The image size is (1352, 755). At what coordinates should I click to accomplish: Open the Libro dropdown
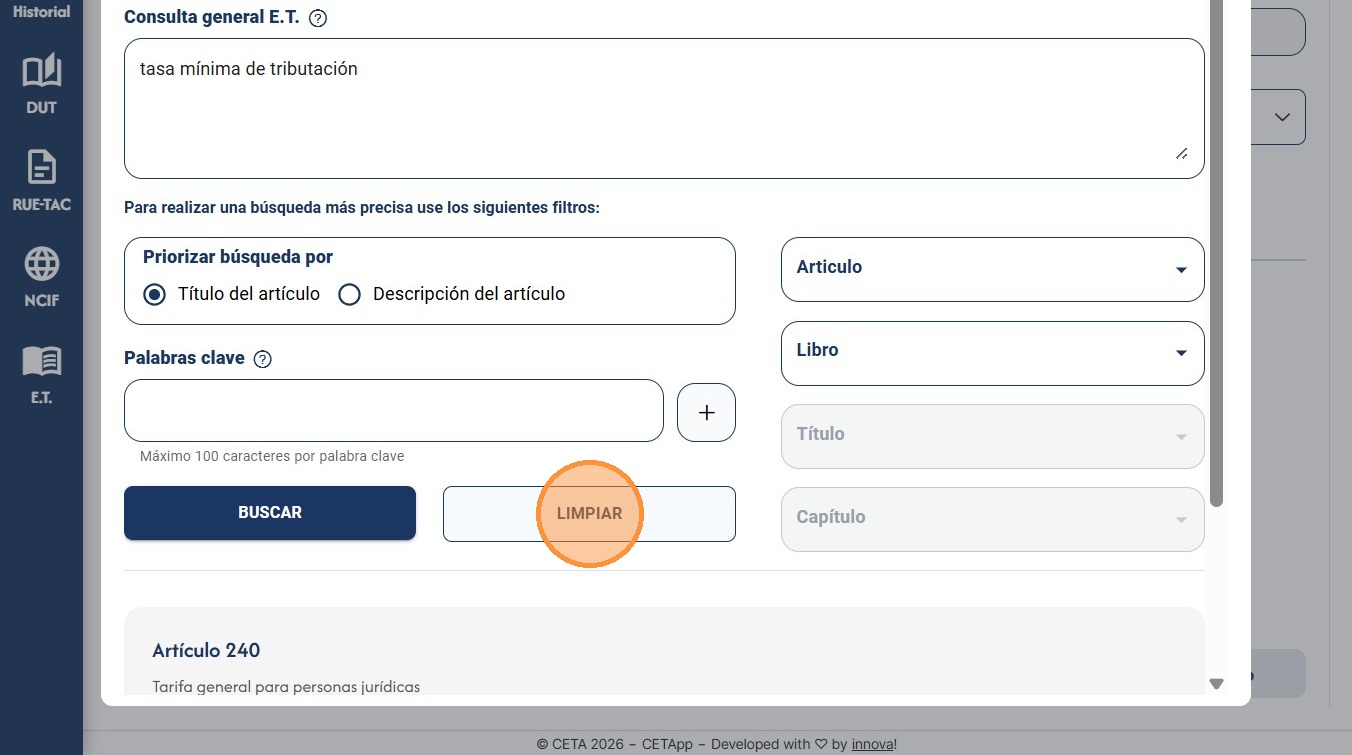992,353
